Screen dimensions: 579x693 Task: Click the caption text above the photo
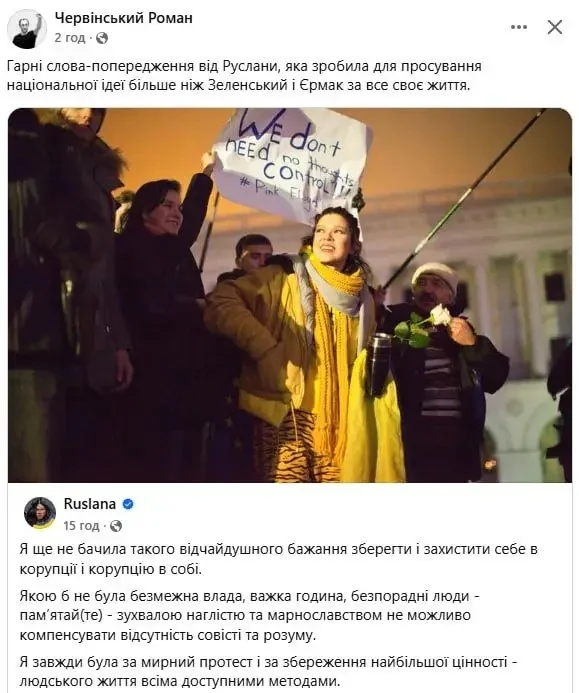pos(244,76)
